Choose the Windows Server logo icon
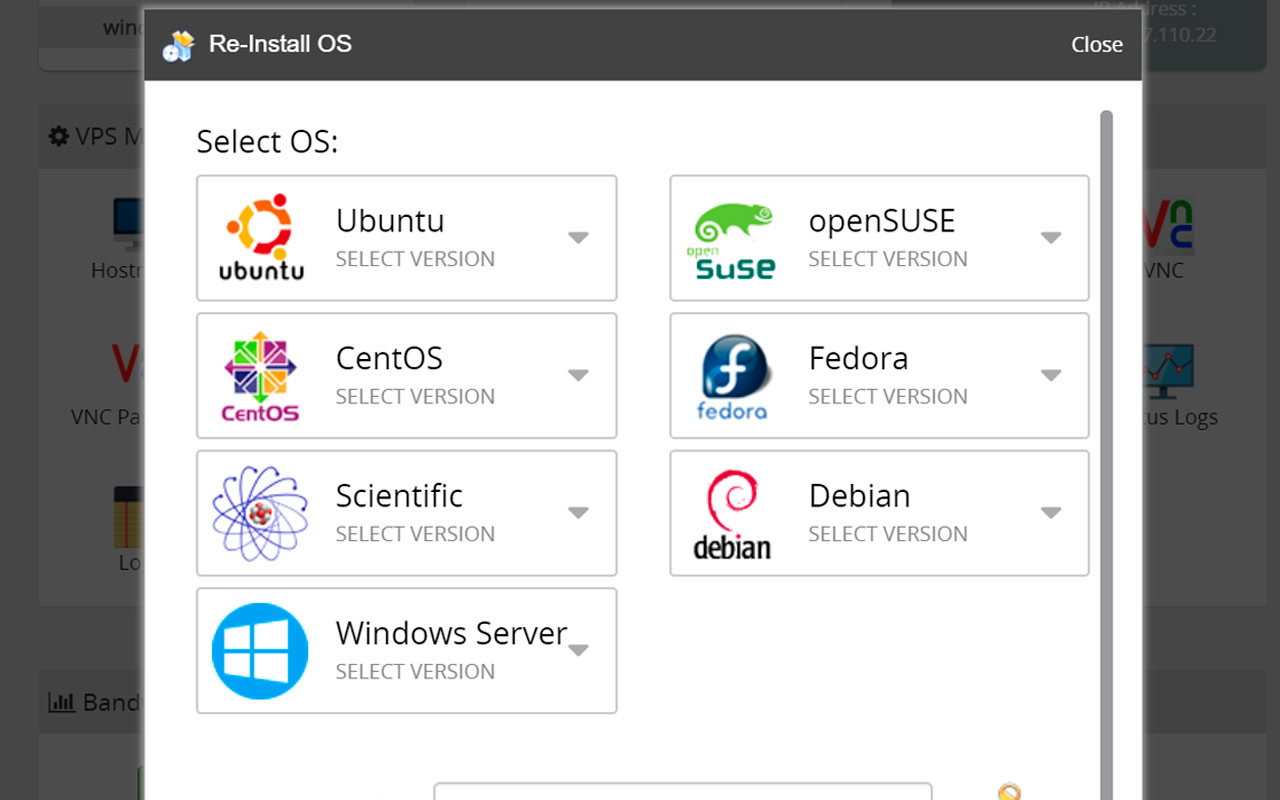1280x800 pixels. point(260,651)
